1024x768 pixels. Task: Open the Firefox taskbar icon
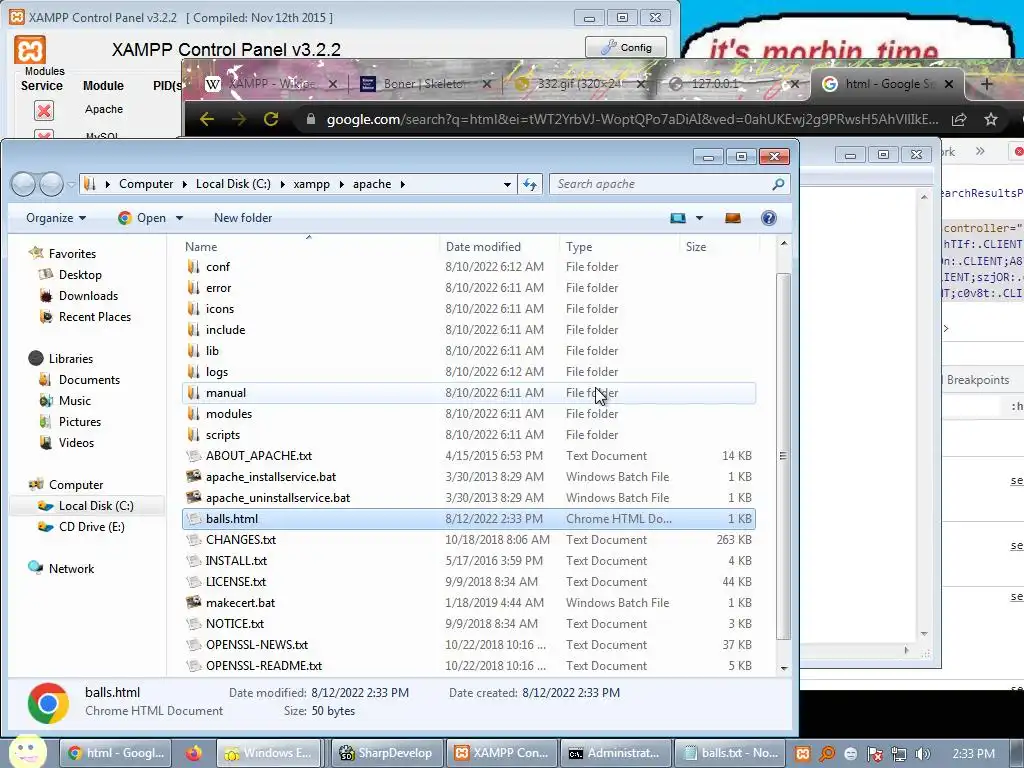pos(193,754)
